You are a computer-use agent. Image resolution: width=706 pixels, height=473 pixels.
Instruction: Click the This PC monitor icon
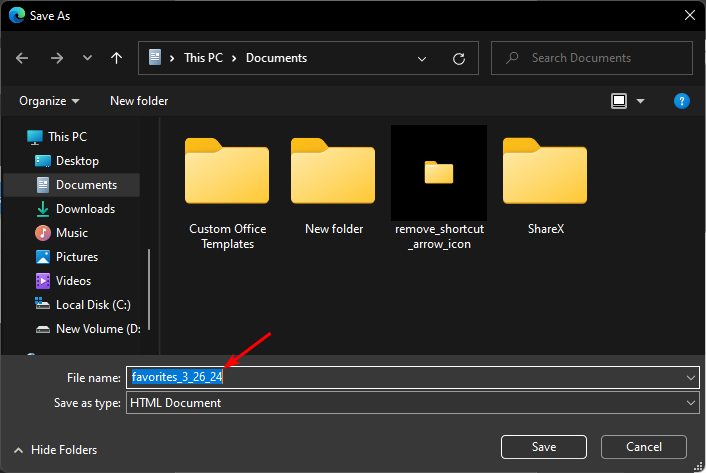click(x=35, y=137)
